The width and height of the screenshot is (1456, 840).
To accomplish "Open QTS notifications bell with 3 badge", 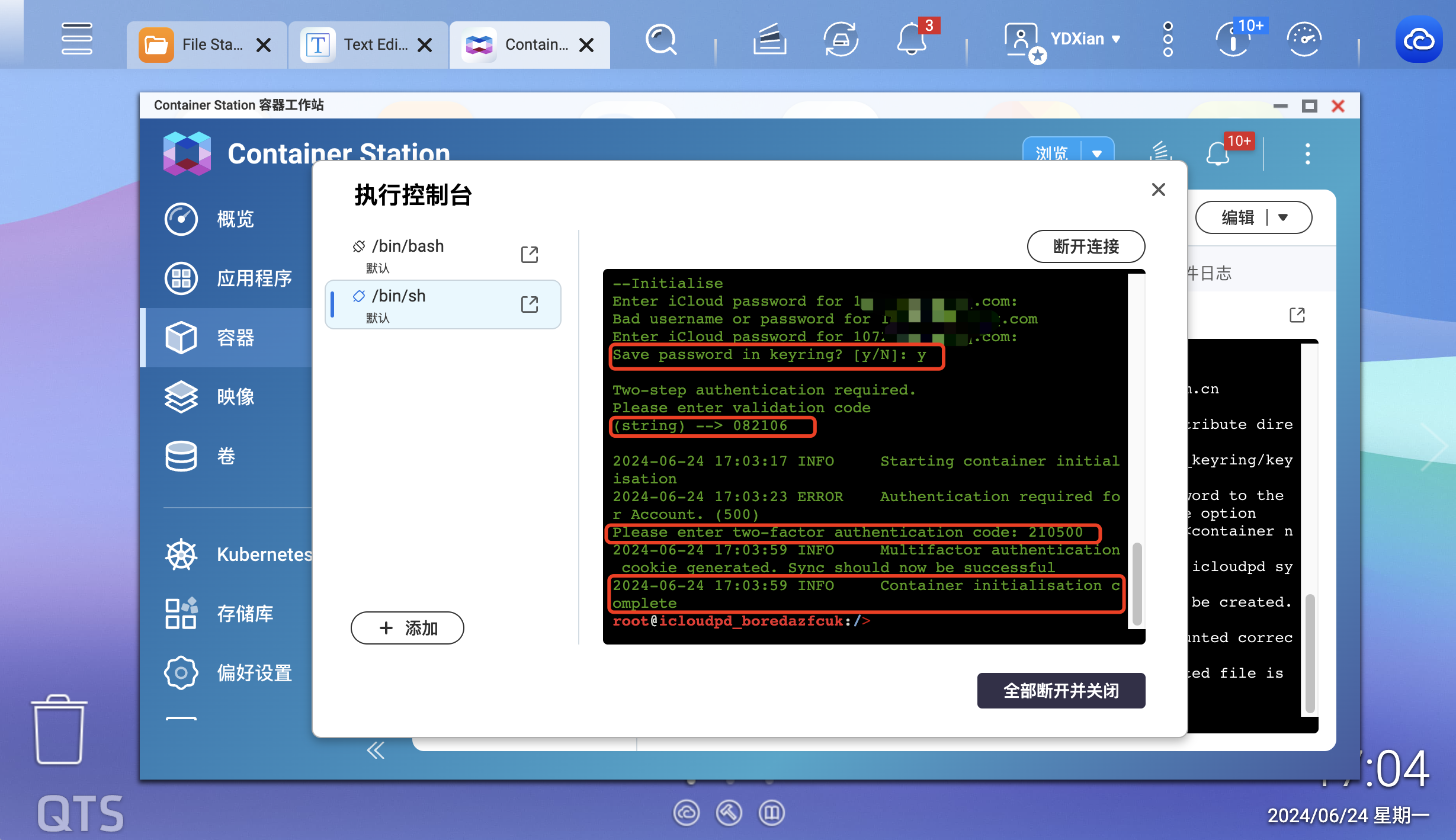I will 913,39.
